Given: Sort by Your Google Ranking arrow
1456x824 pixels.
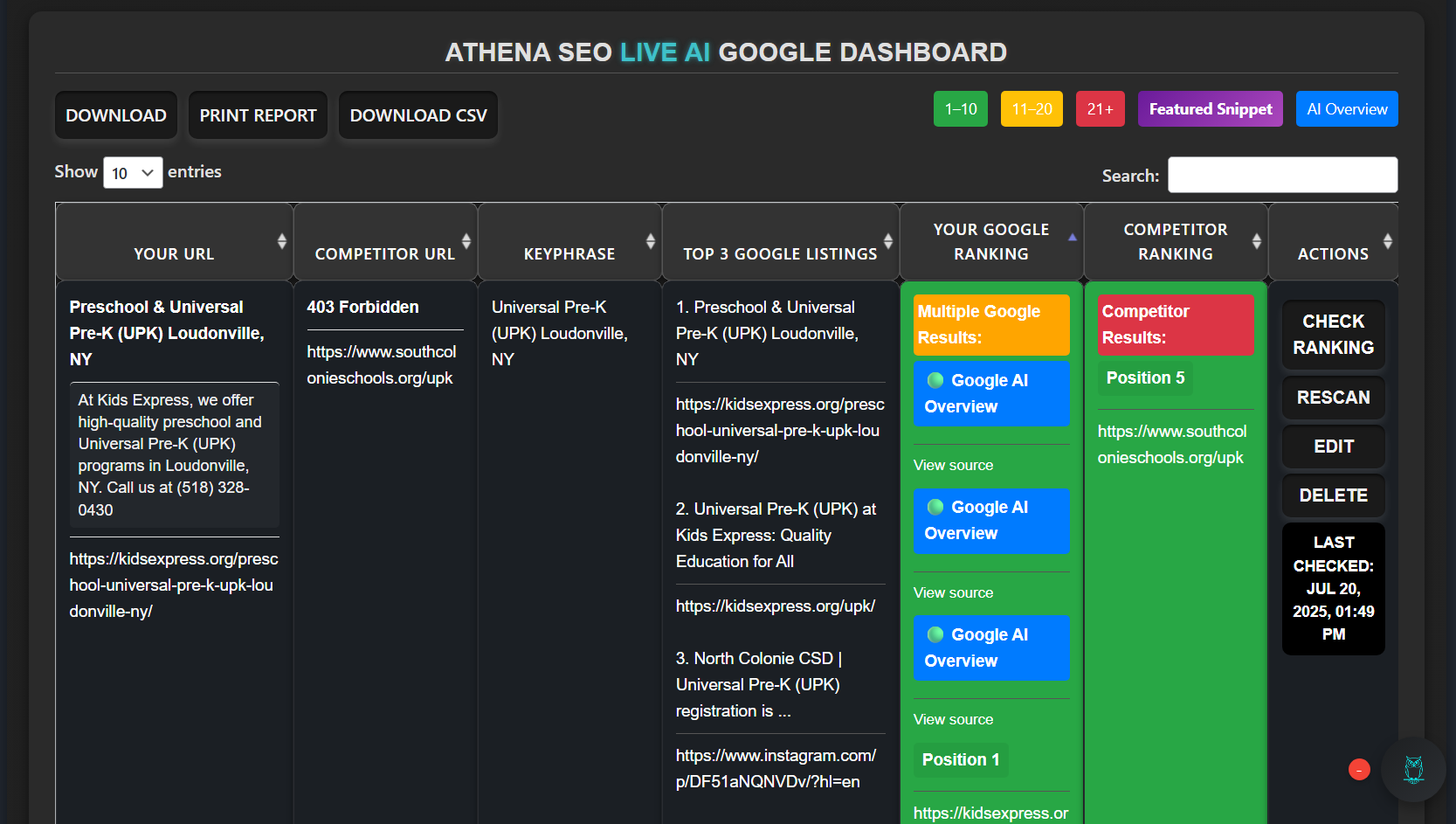Looking at the screenshot, I should pyautogui.click(x=1073, y=238).
